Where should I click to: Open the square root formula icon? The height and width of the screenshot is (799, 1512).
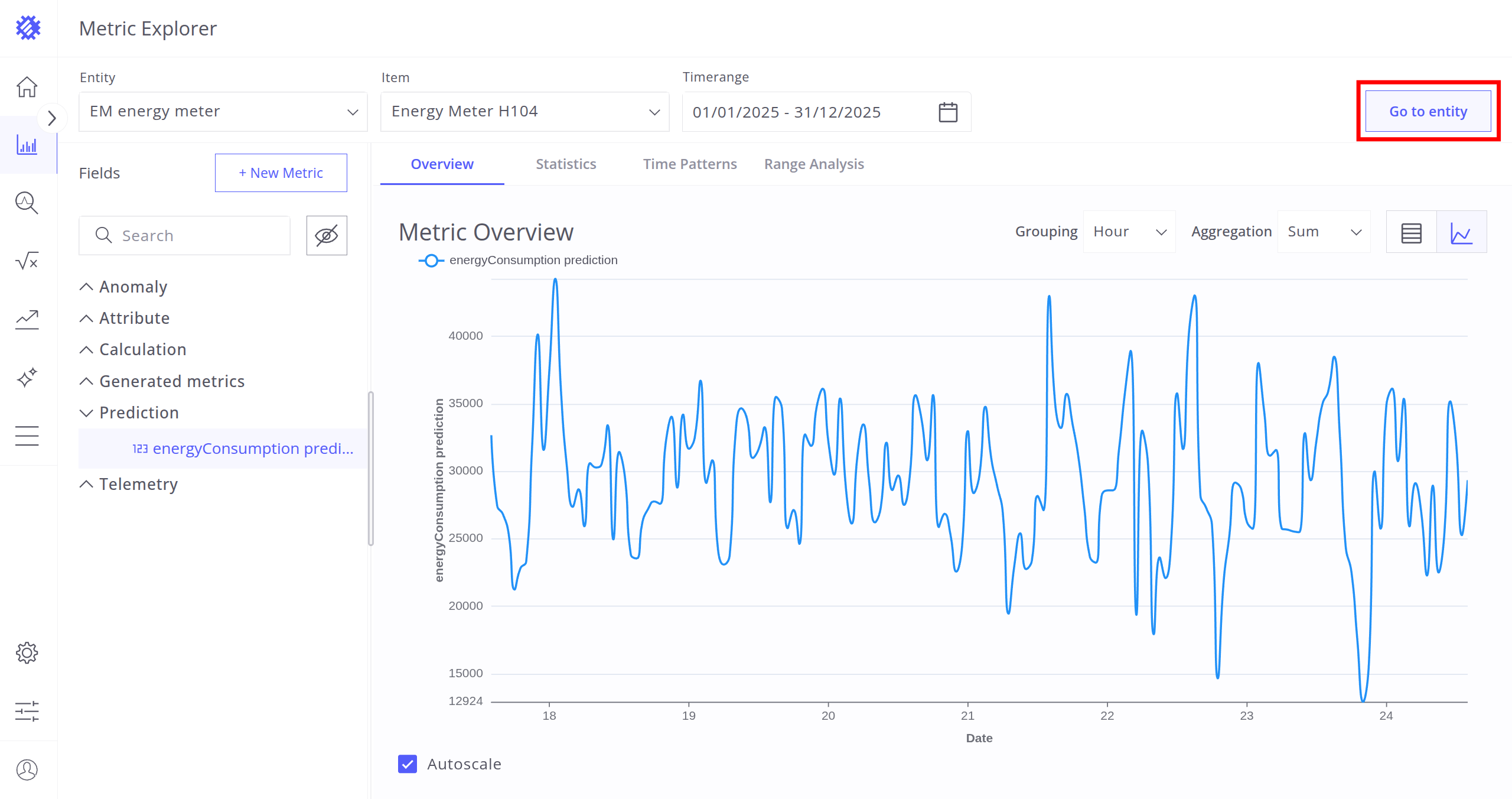pyautogui.click(x=27, y=261)
